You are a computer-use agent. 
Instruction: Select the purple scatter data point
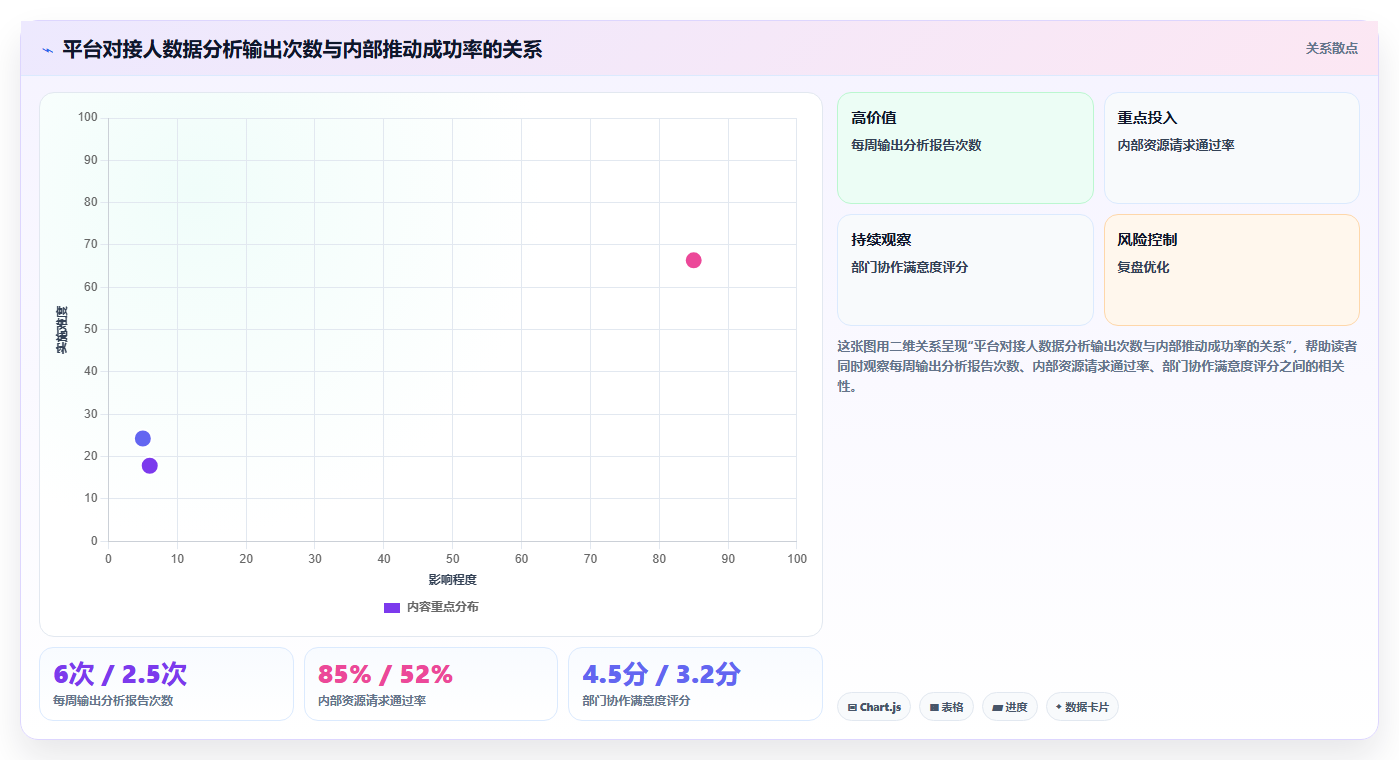(150, 465)
